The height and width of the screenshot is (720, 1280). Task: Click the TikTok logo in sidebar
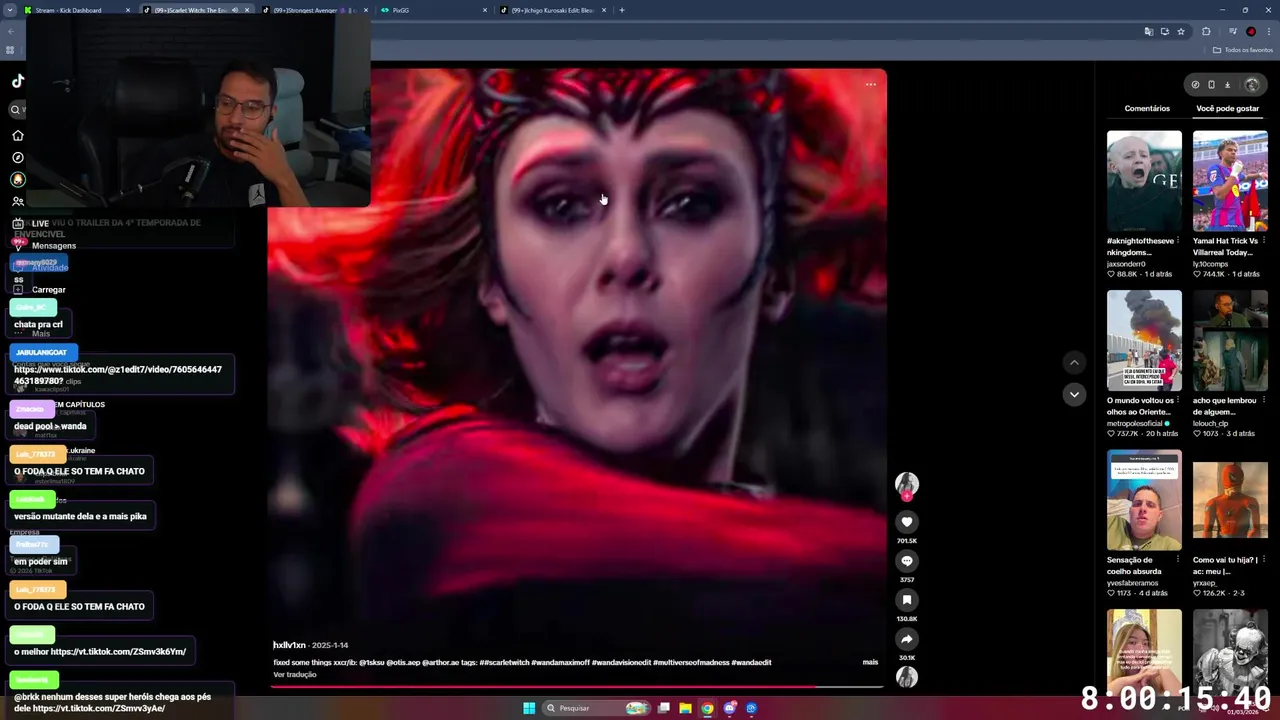[18, 81]
